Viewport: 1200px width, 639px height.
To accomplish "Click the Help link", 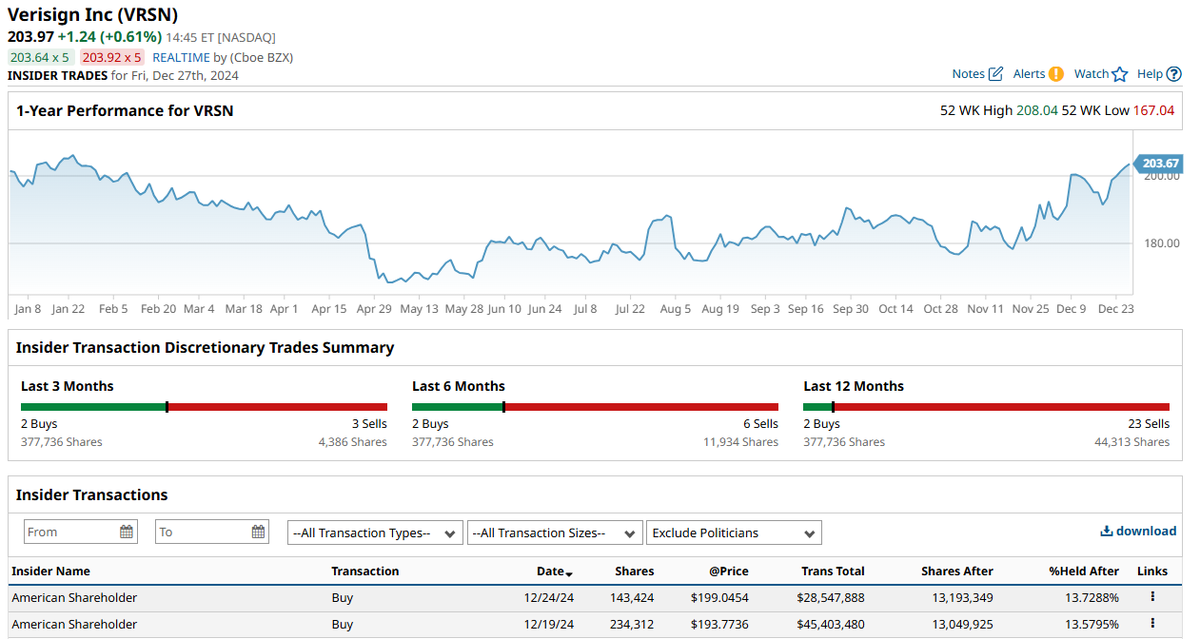I will [1150, 74].
